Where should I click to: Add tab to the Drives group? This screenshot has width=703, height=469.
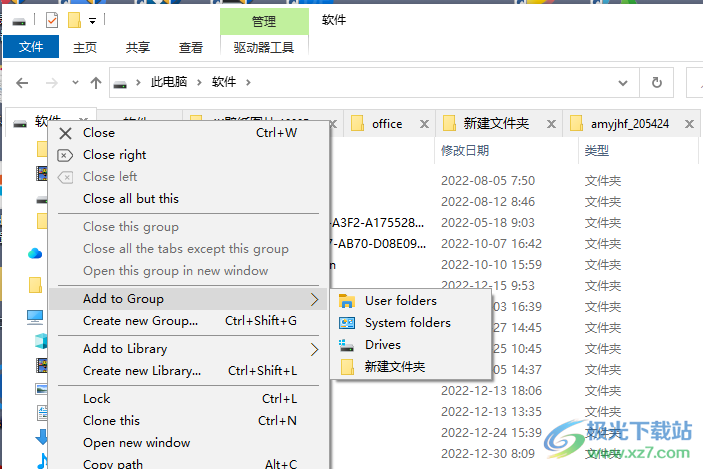tap(411, 345)
